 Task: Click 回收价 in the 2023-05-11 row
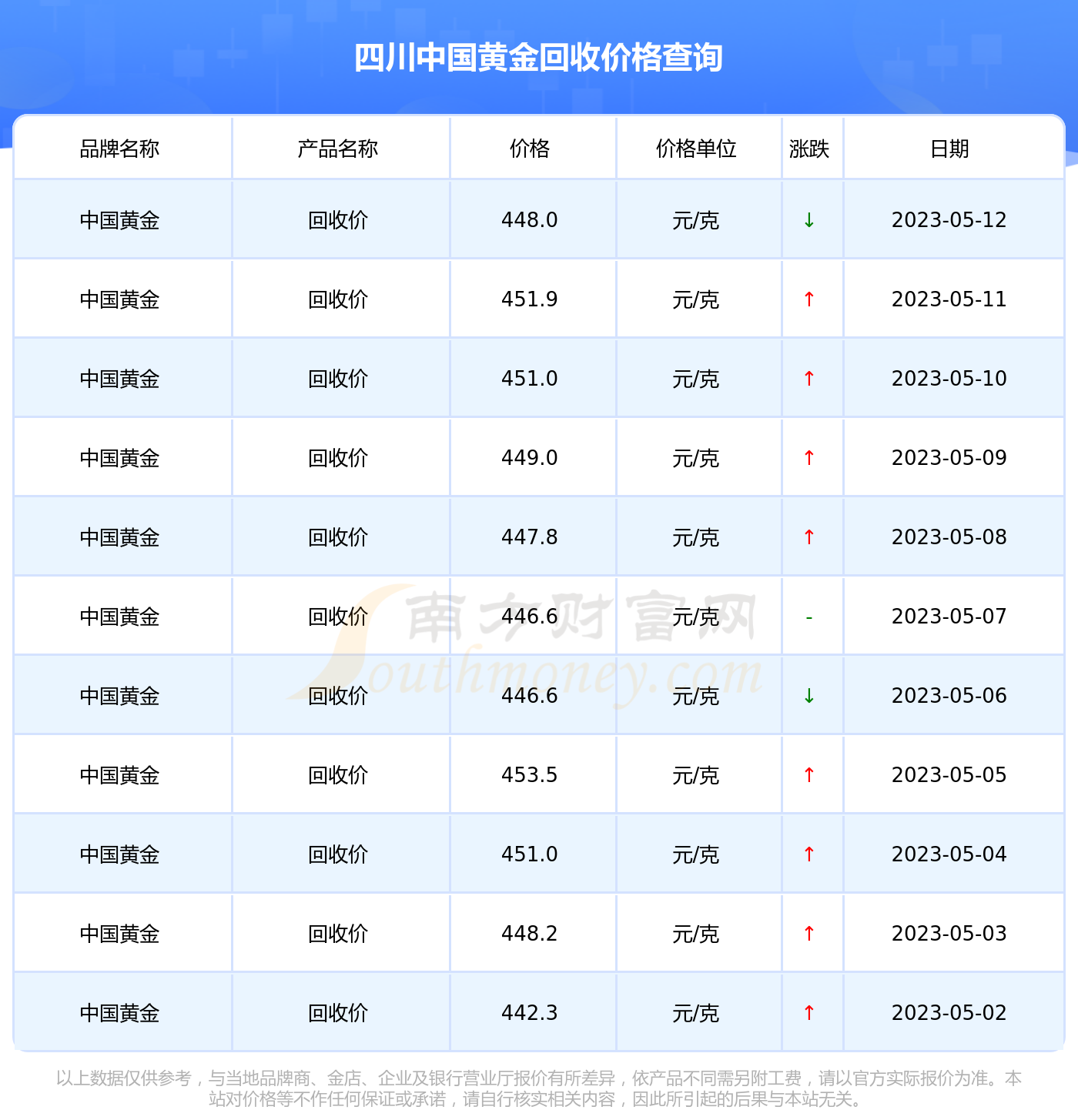(x=338, y=300)
